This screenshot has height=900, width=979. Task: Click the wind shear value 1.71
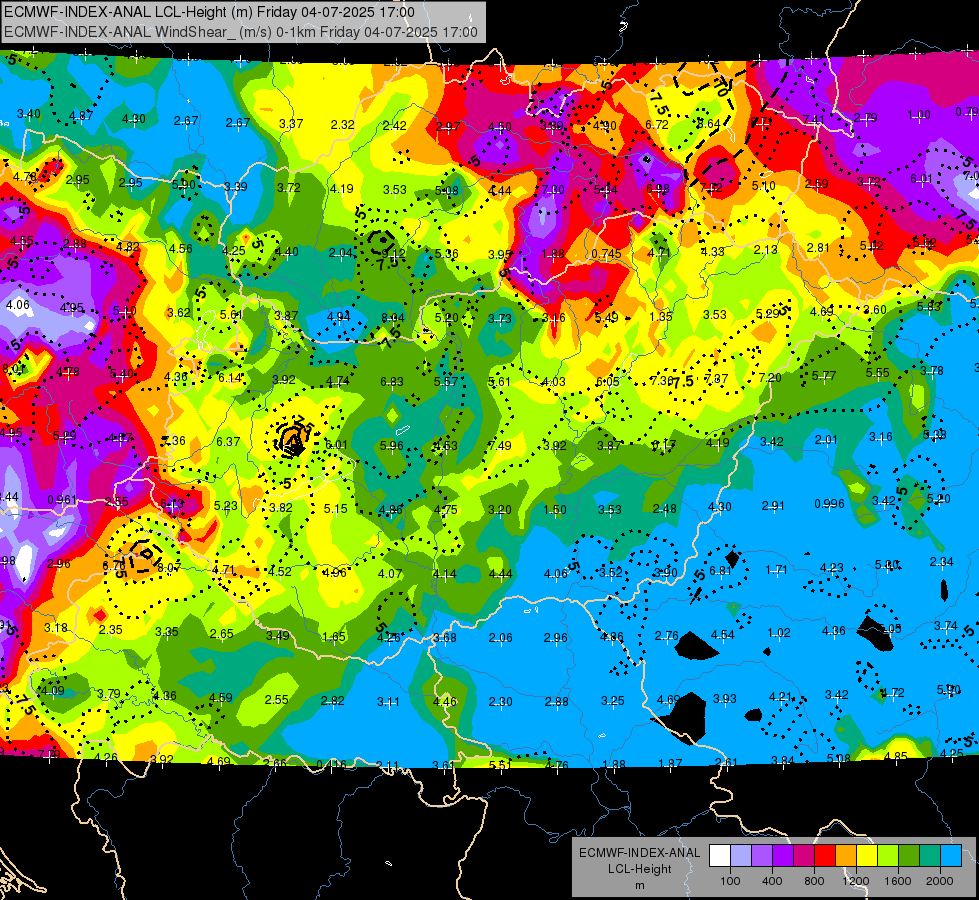(777, 570)
